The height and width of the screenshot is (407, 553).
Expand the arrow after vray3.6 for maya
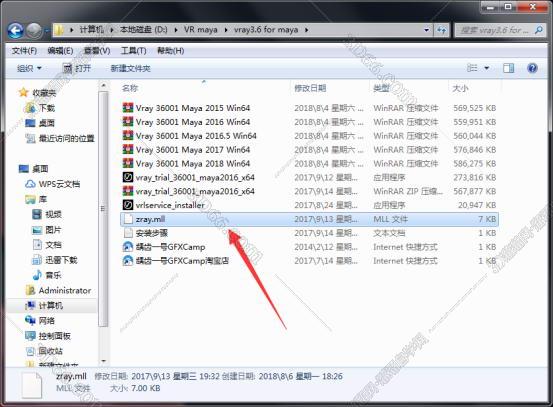(x=306, y=30)
